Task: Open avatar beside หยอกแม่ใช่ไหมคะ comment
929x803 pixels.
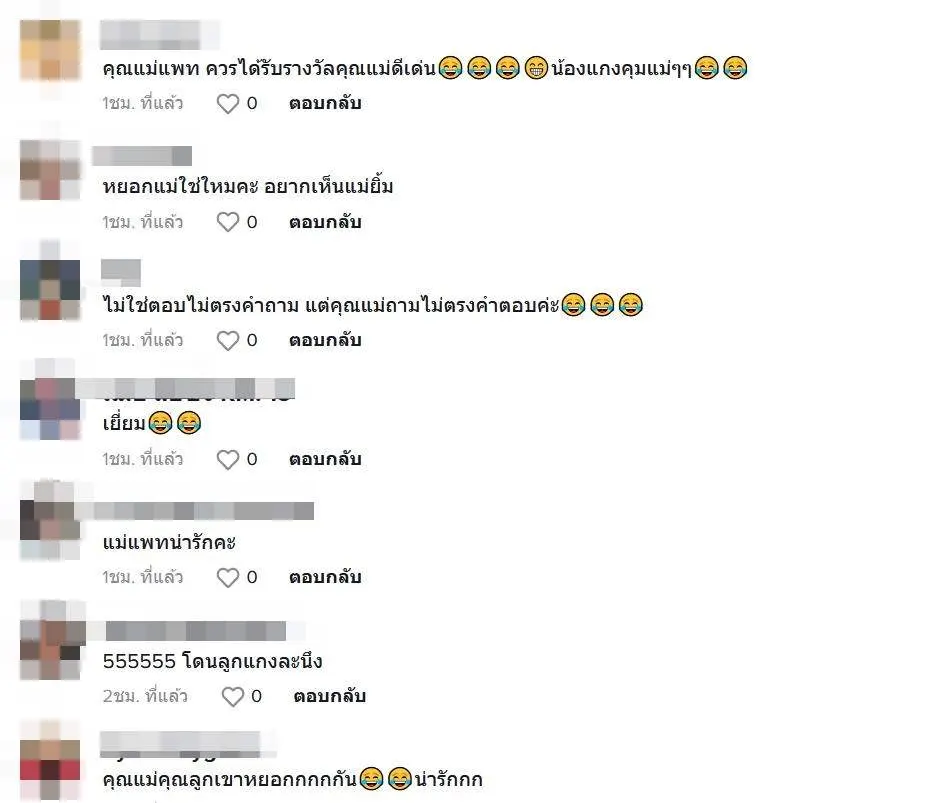Action: (50, 170)
